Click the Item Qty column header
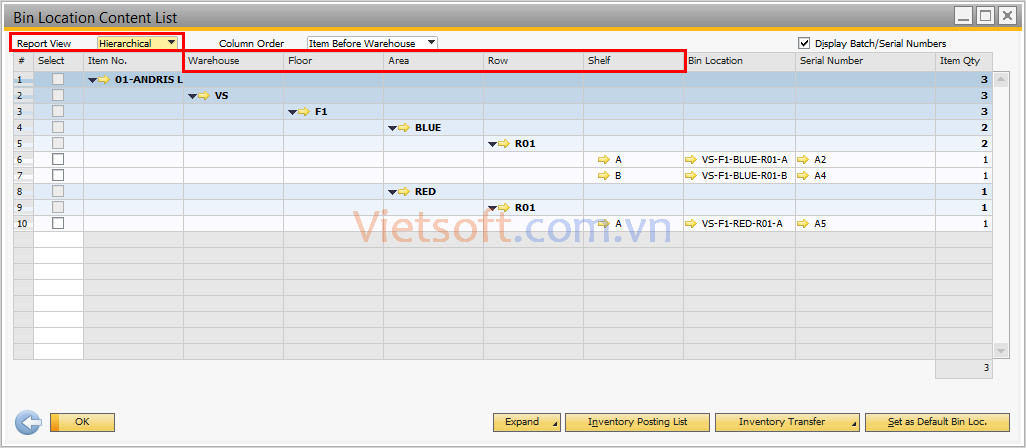Image resolution: width=1026 pixels, height=448 pixels. (x=964, y=61)
